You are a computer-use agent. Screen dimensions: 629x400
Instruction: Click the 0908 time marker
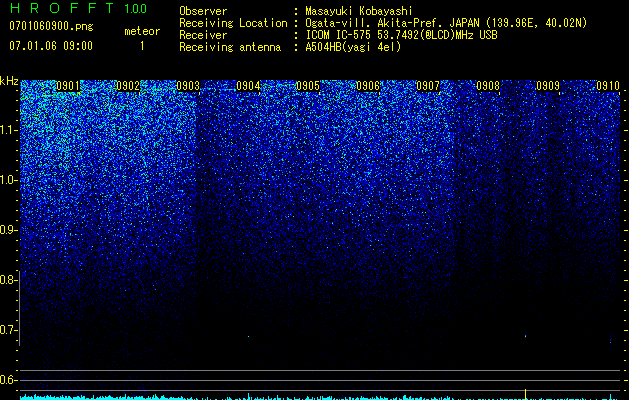click(488, 86)
